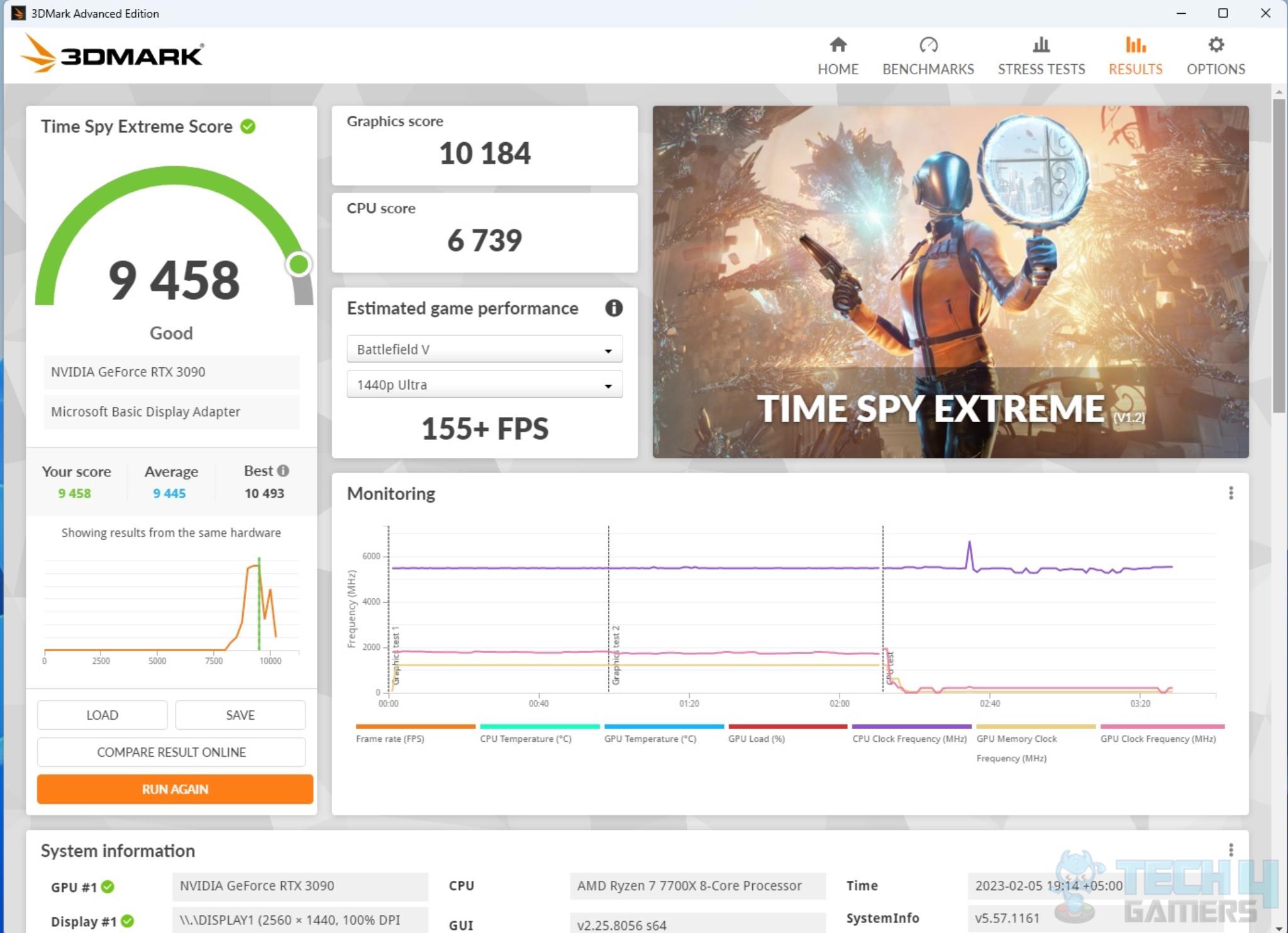1288x933 pixels.
Task: Click the score distribution chart green marker
Action: coord(258,604)
